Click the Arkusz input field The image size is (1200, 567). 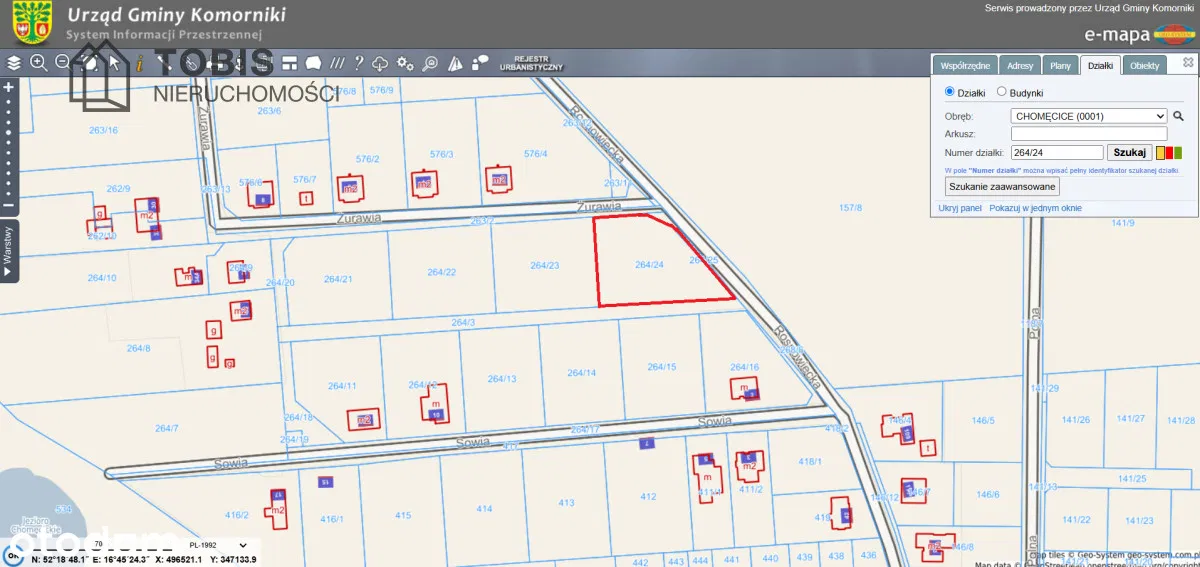tap(1089, 134)
